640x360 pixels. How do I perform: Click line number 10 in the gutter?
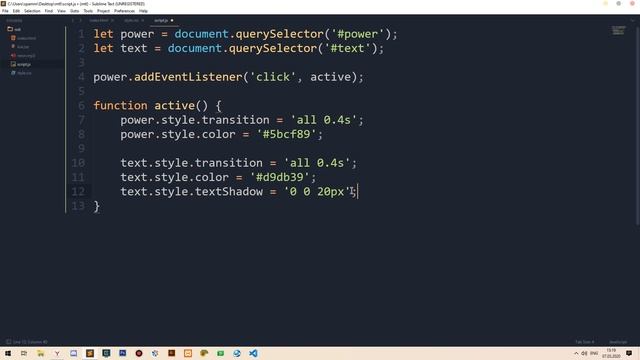click(x=78, y=163)
